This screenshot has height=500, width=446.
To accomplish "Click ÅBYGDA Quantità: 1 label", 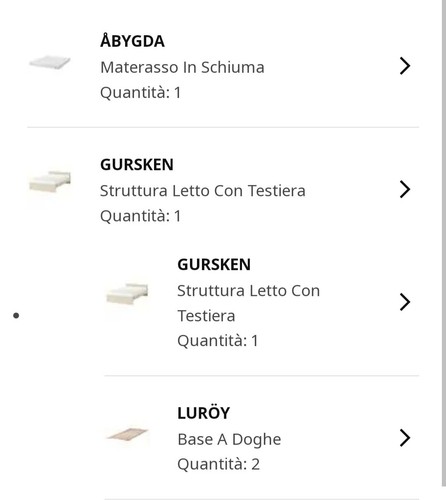I will [x=141, y=93].
